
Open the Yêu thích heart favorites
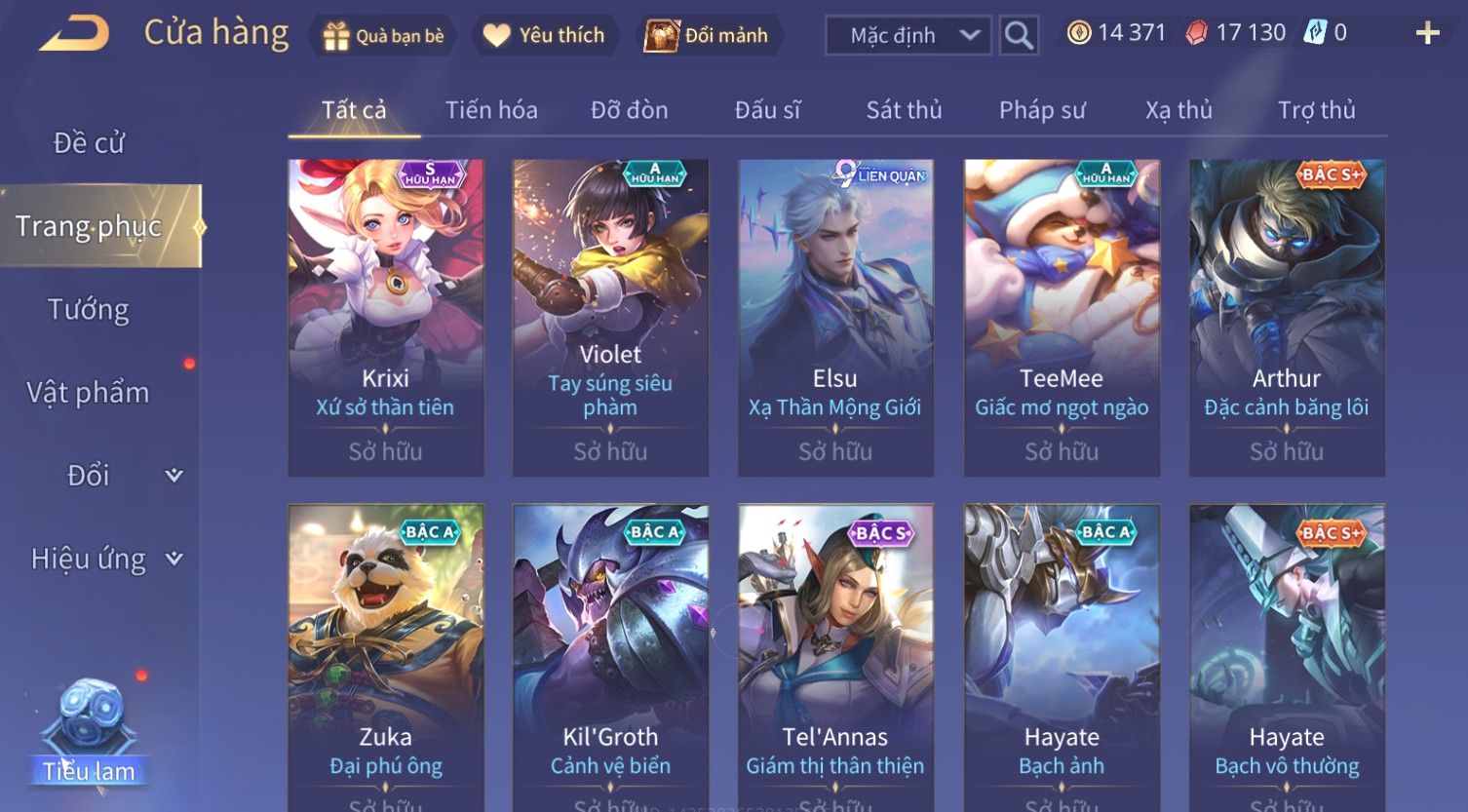coord(496,36)
